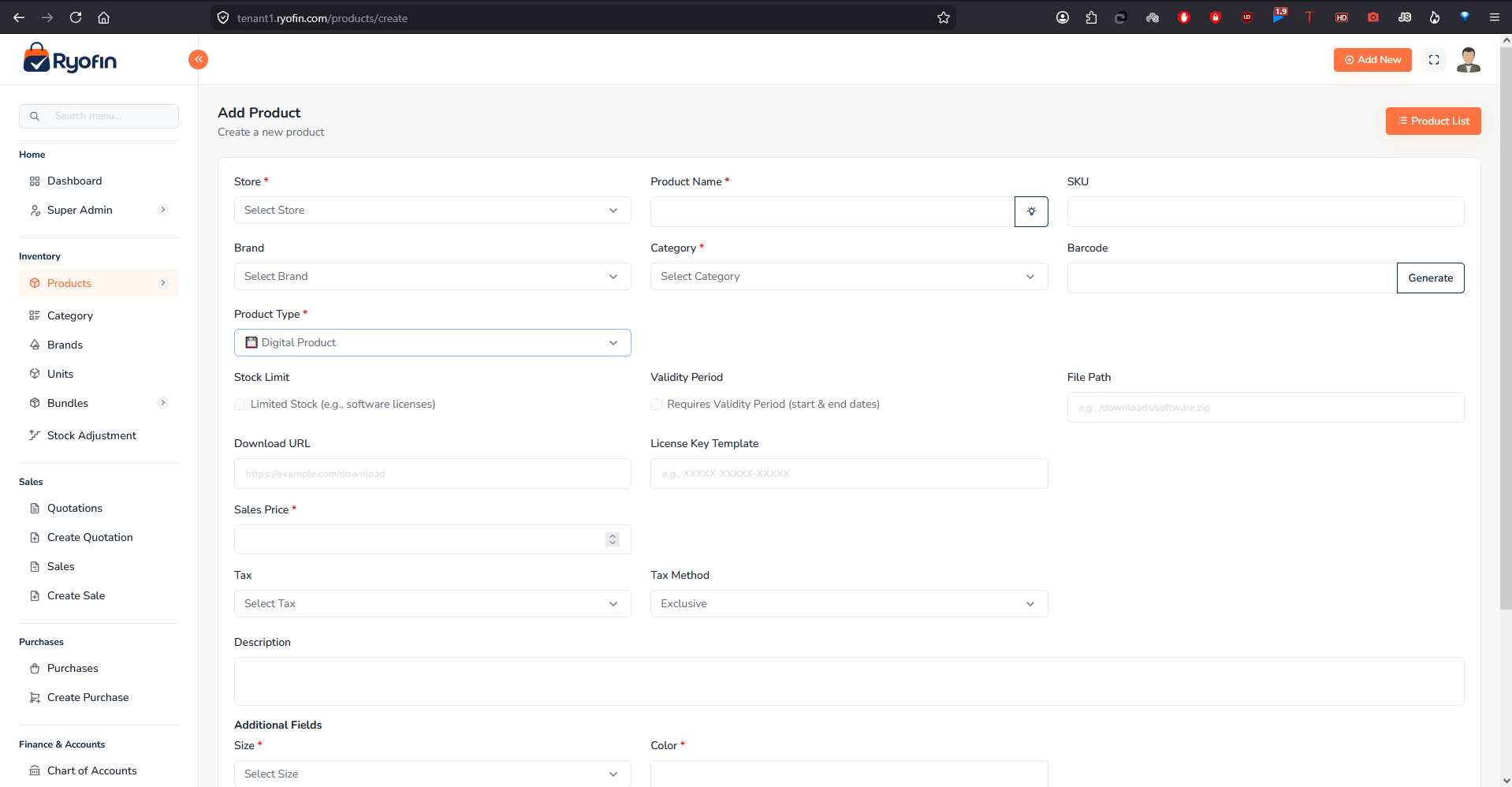Click the search magnifier icon in sidebar
Screen dimensions: 1512x787
click(x=35, y=116)
